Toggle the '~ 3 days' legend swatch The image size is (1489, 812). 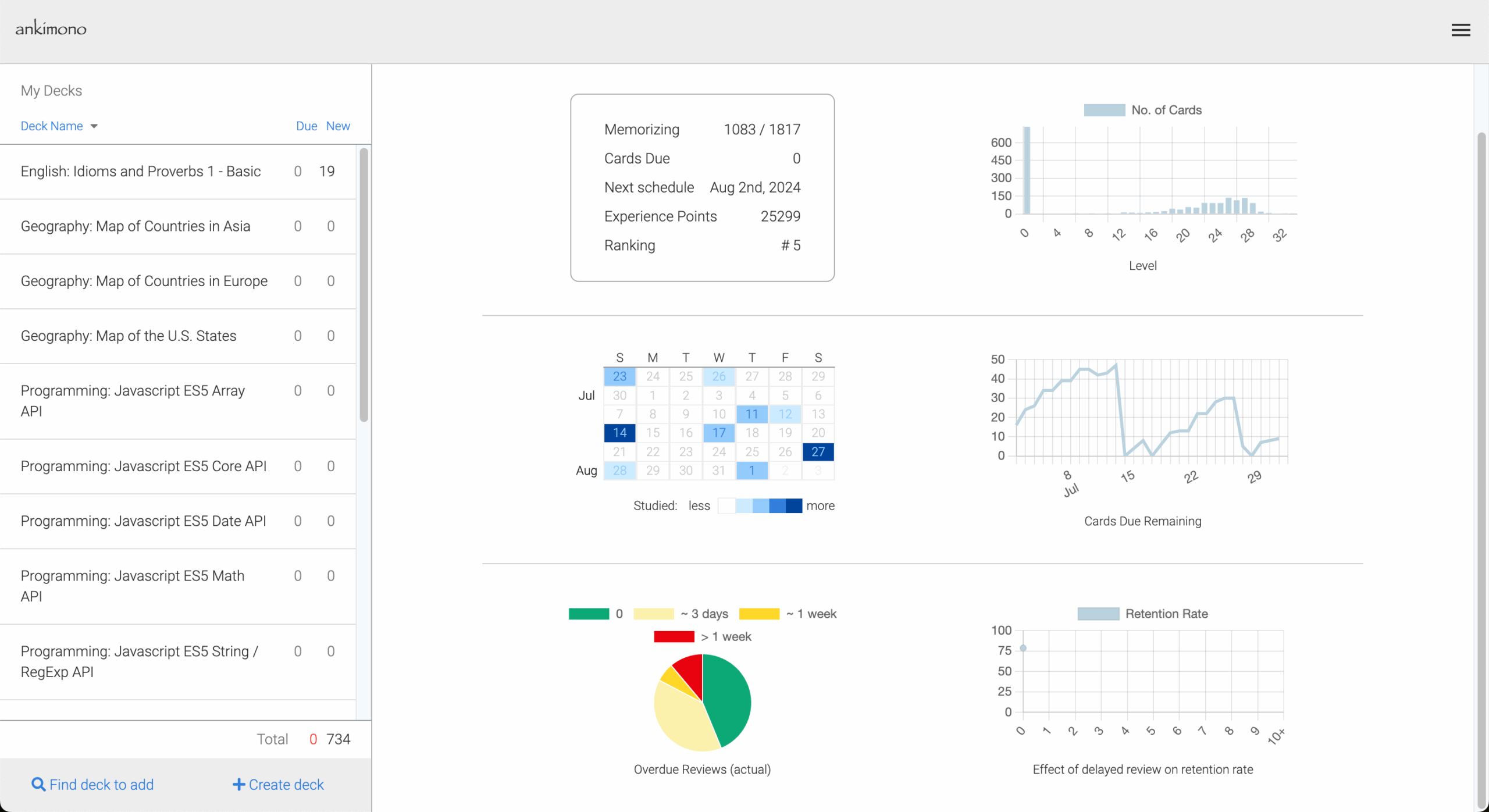click(x=653, y=614)
